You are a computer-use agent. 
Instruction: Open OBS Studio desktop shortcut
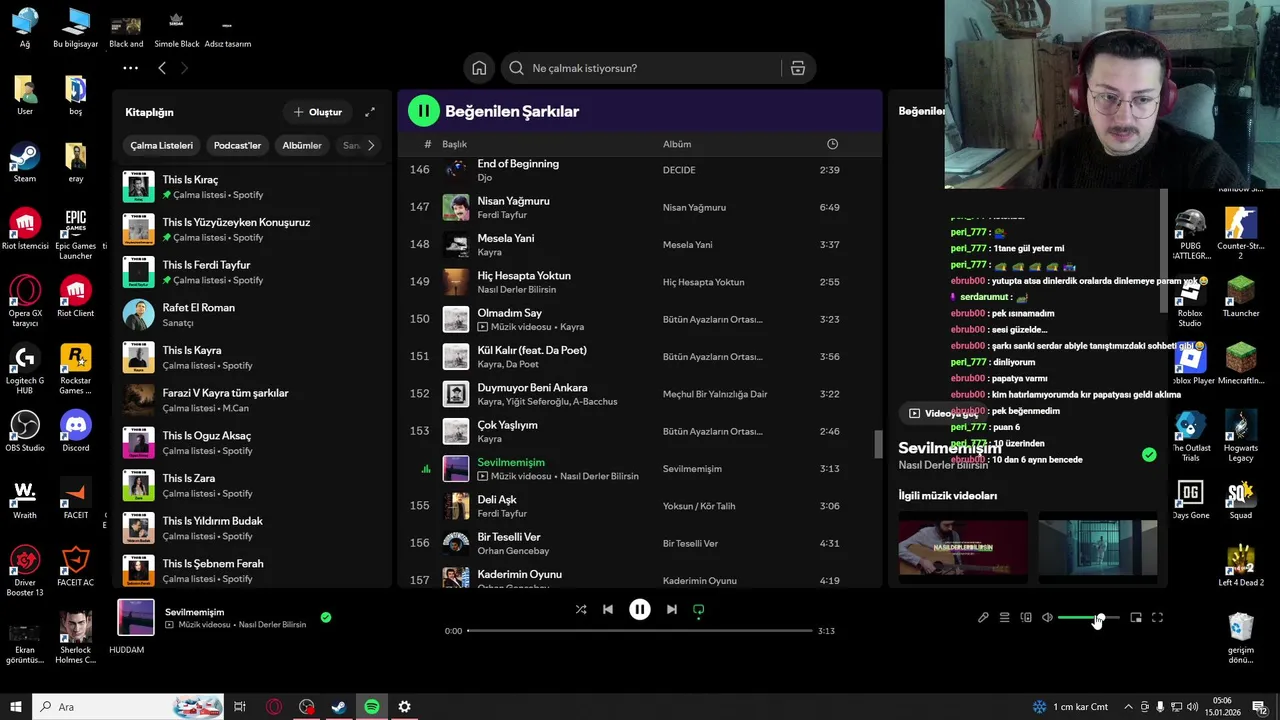(x=24, y=432)
